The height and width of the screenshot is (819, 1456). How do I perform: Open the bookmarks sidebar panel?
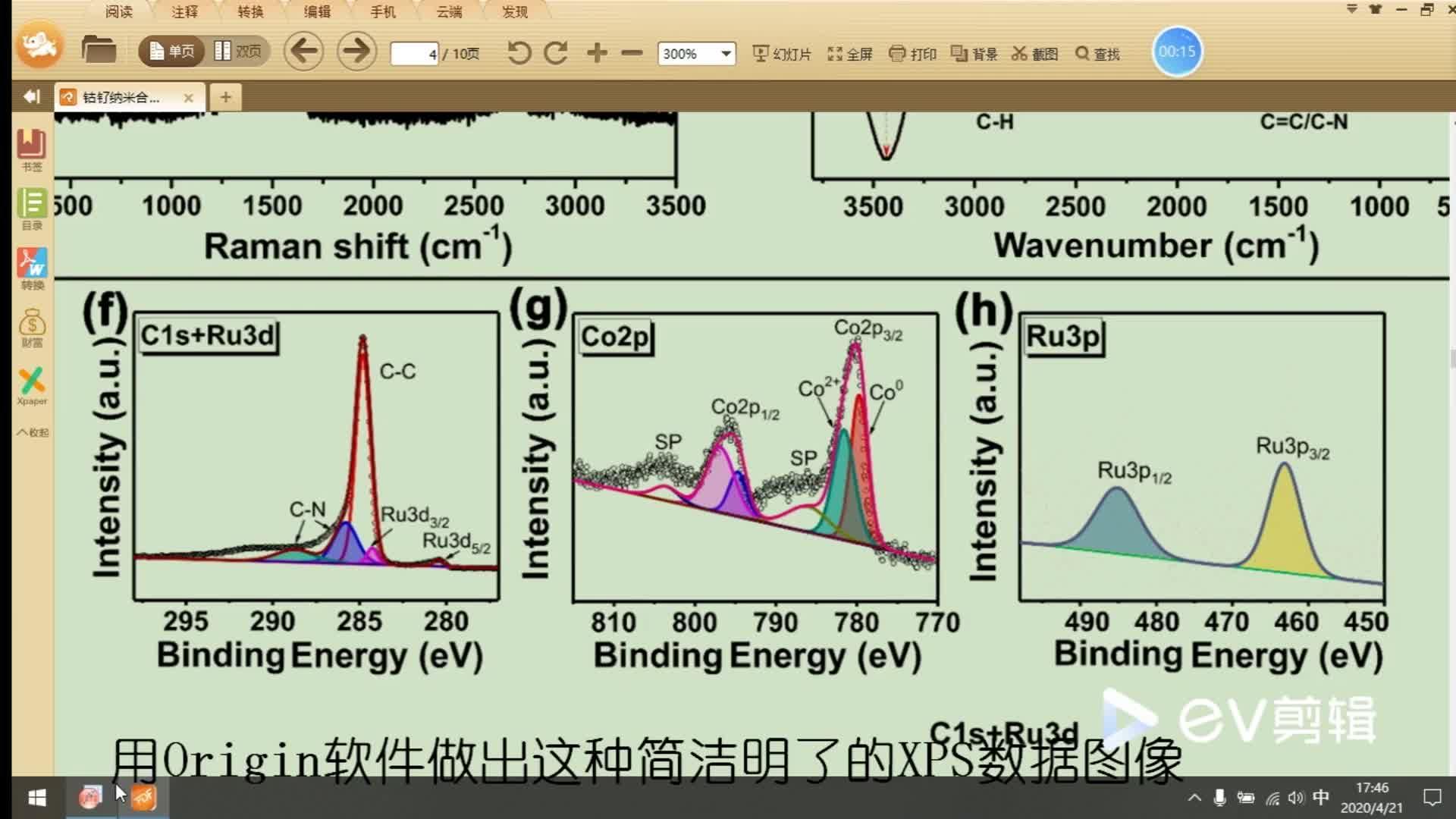(x=32, y=149)
